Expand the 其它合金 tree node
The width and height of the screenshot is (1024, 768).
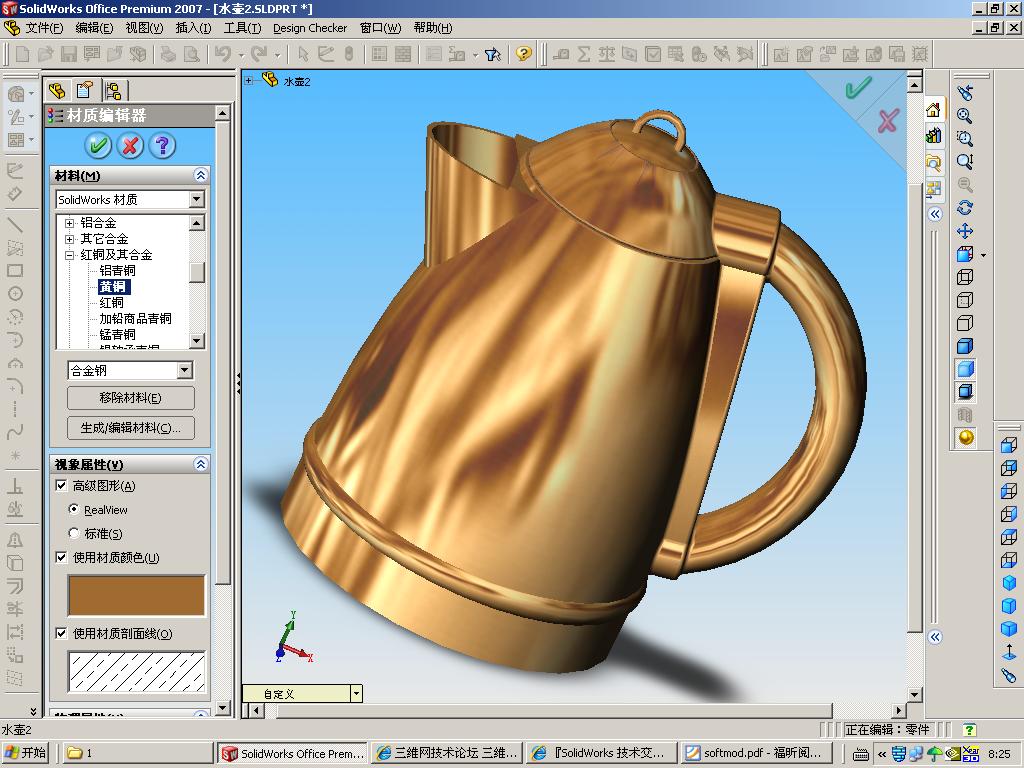tap(69, 239)
